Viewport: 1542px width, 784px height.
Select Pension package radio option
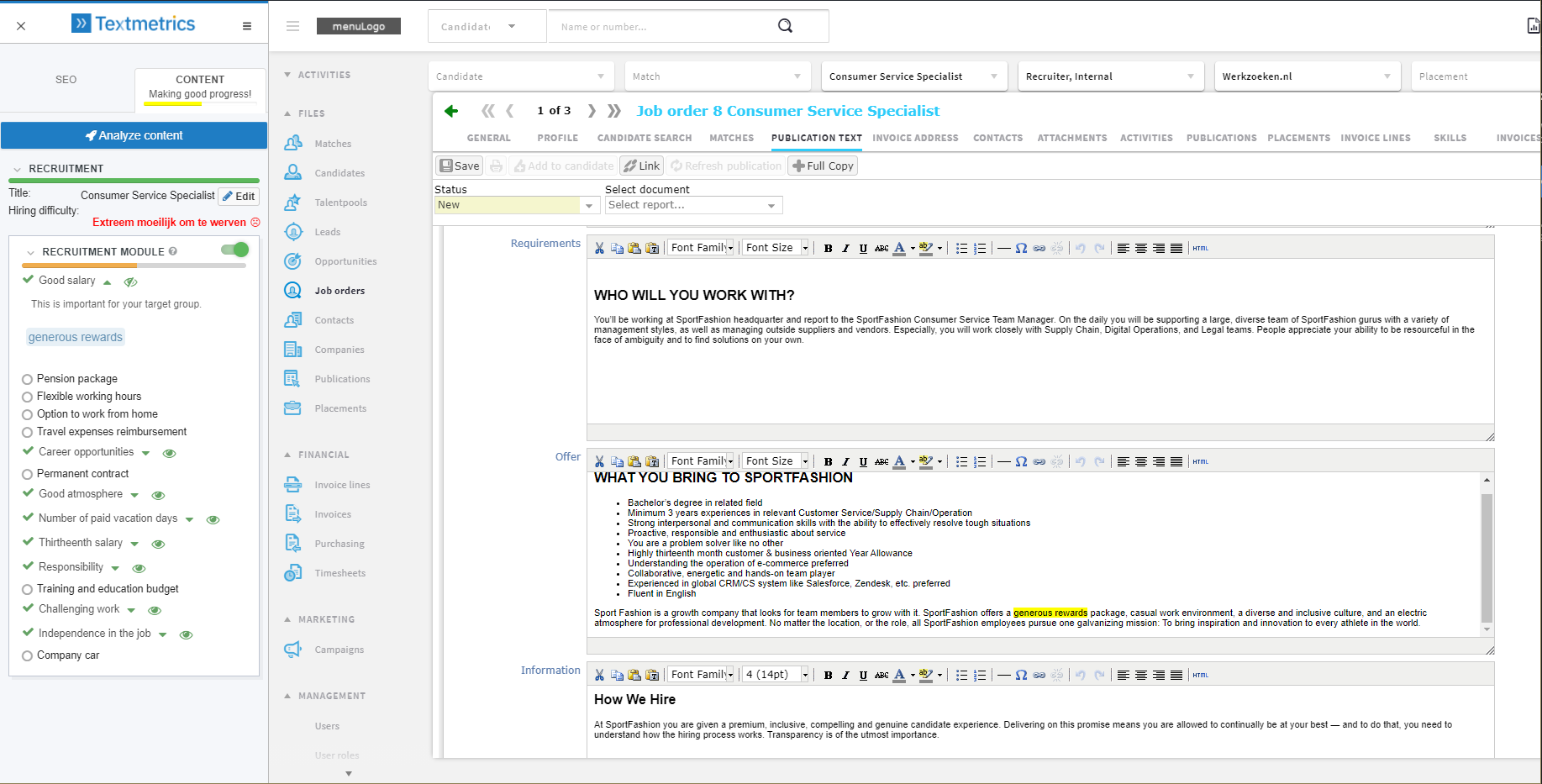click(x=27, y=379)
